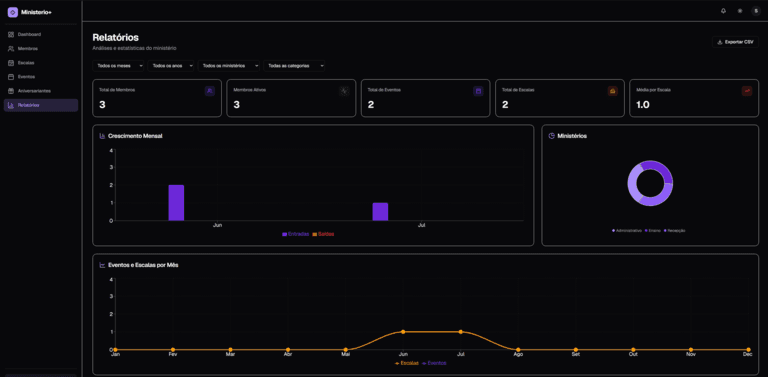Image resolution: width=768 pixels, height=377 pixels.
Task: Toggle the Ensino legend item
Action: tap(653, 231)
